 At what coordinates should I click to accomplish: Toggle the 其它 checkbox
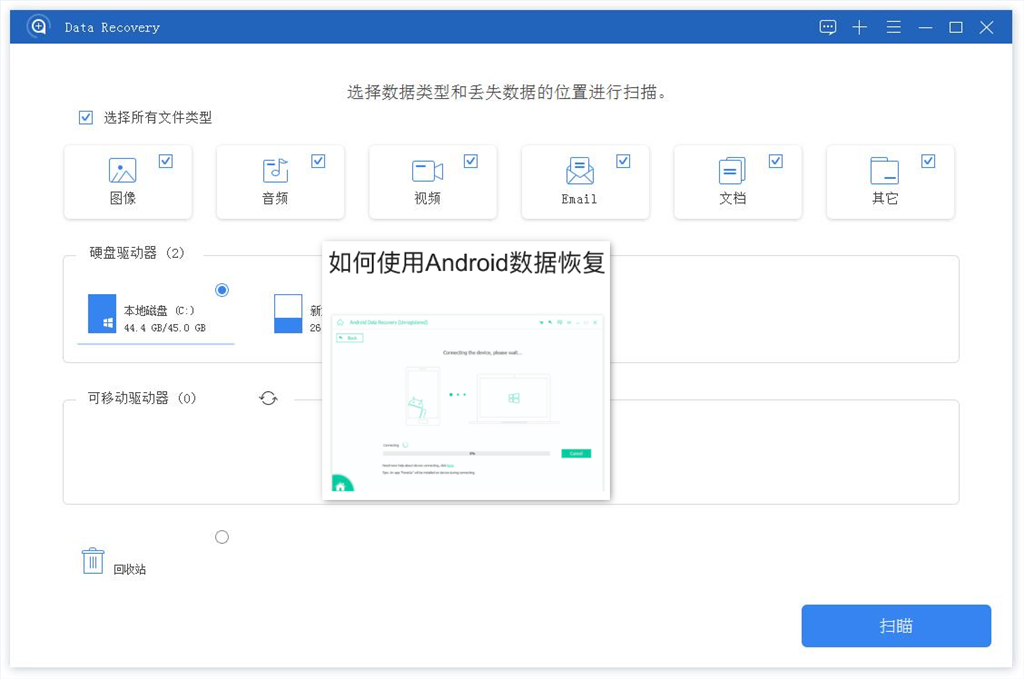[x=928, y=161]
